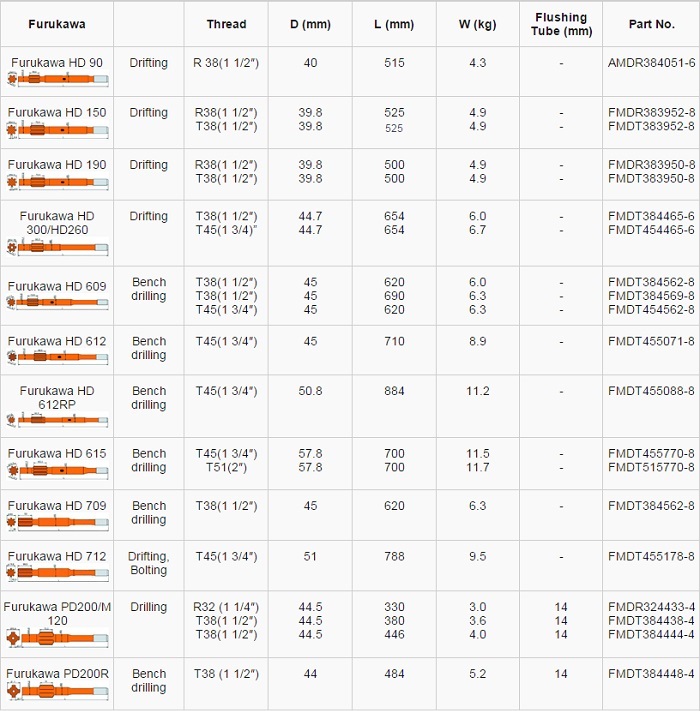
Task: Click the Furukawa HD 615 shank adapter image
Action: click(58, 470)
